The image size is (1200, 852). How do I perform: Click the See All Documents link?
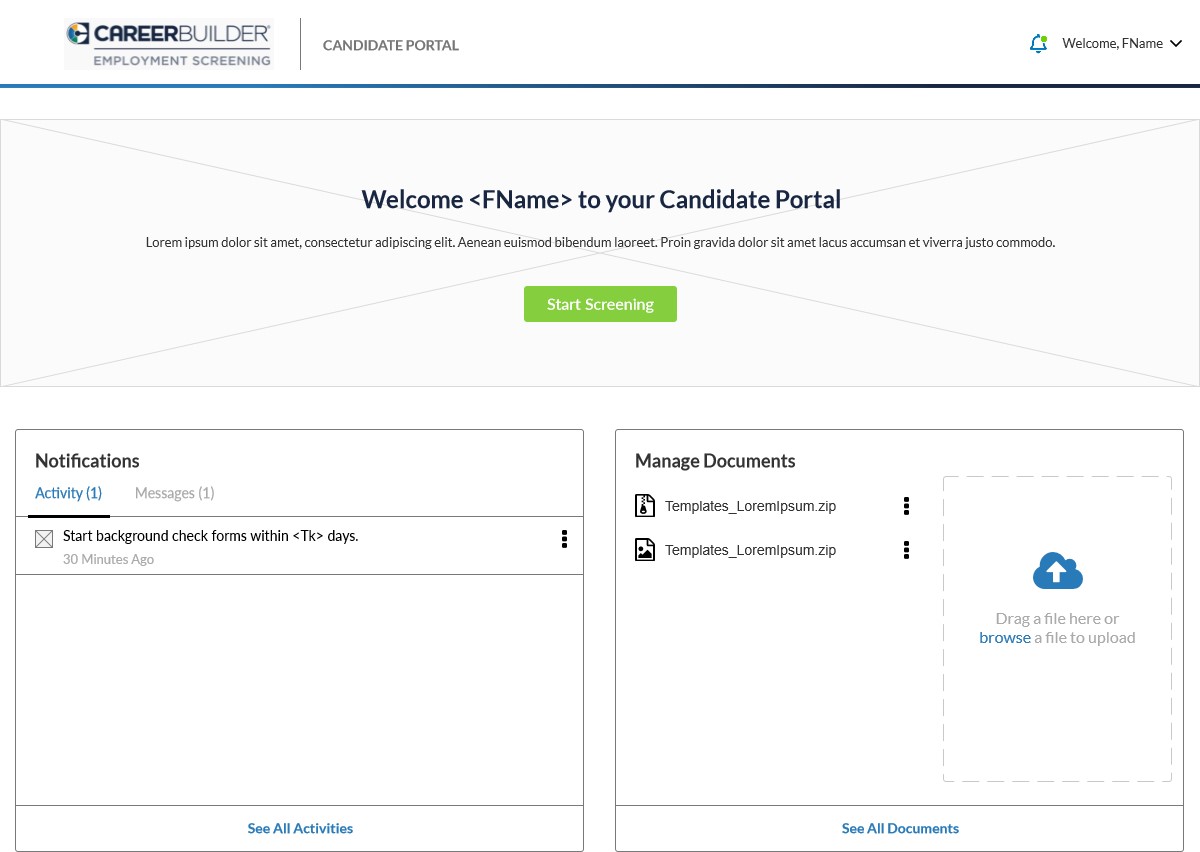pyautogui.click(x=900, y=828)
